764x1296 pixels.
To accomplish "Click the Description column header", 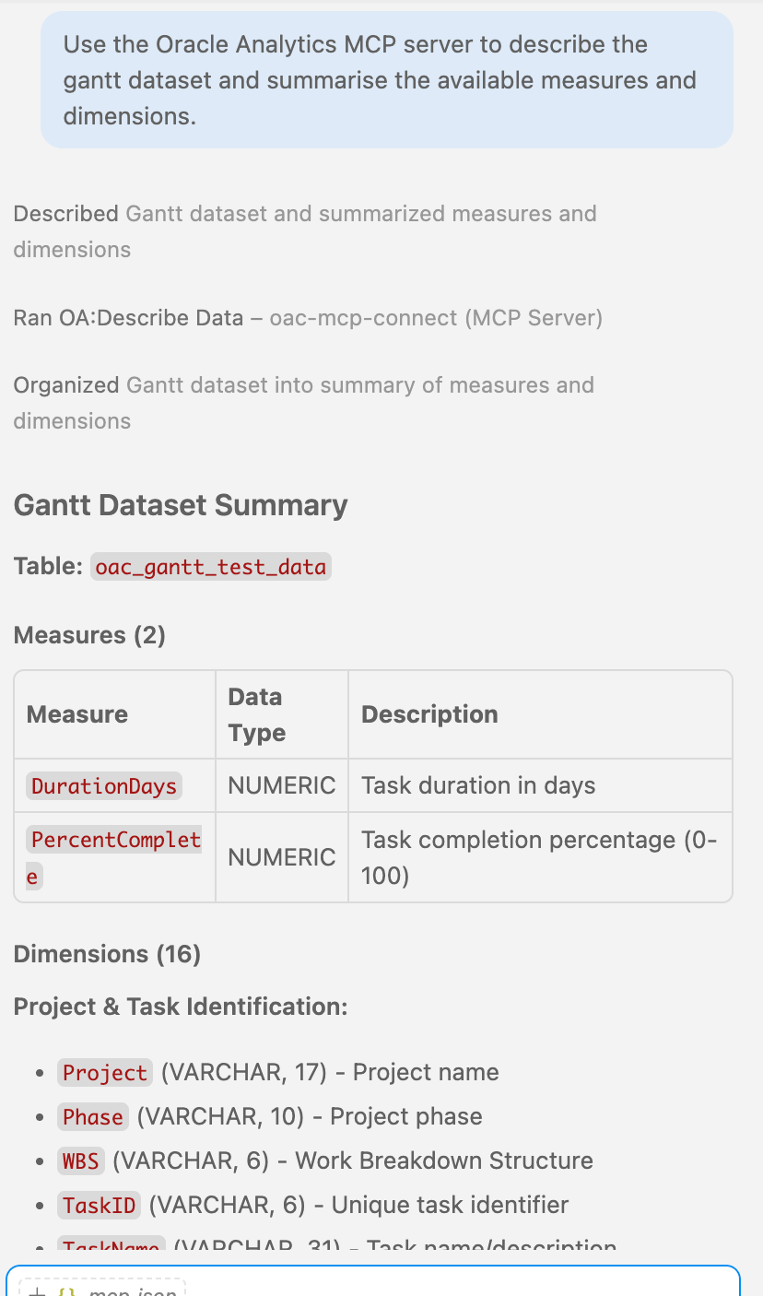I will (x=430, y=714).
